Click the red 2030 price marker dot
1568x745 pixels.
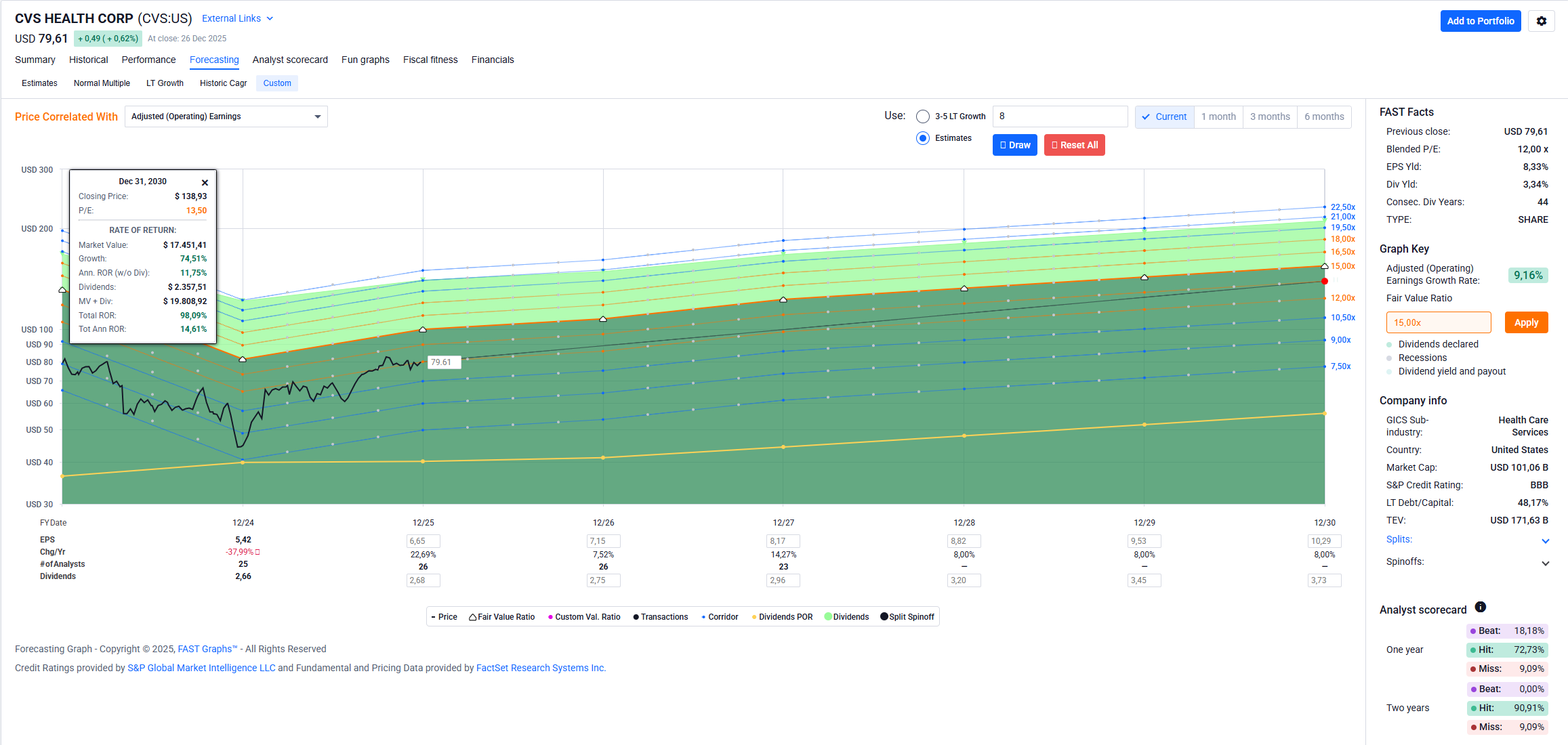[1324, 281]
